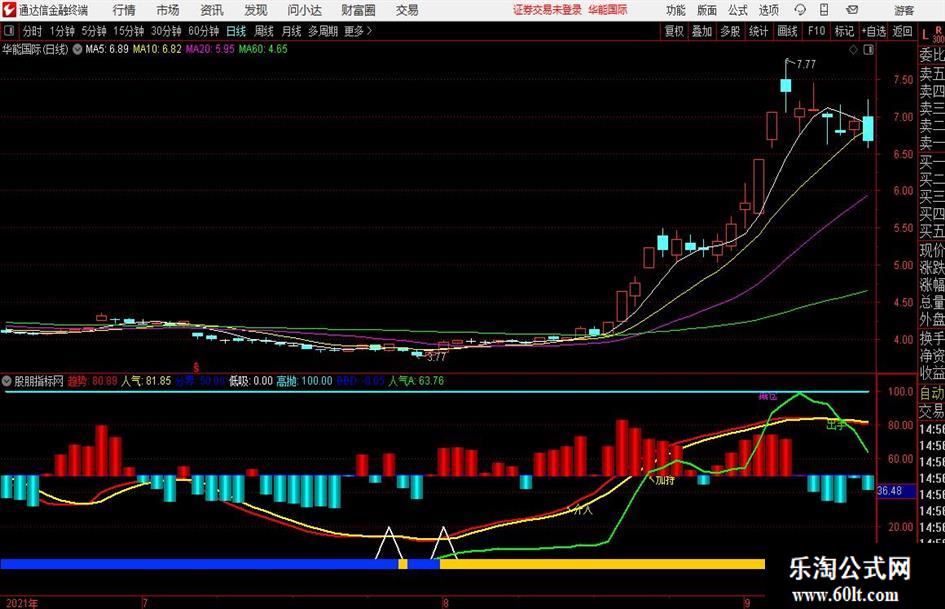Open the 行情 menu
This screenshot has width=945, height=609.
[x=124, y=10]
